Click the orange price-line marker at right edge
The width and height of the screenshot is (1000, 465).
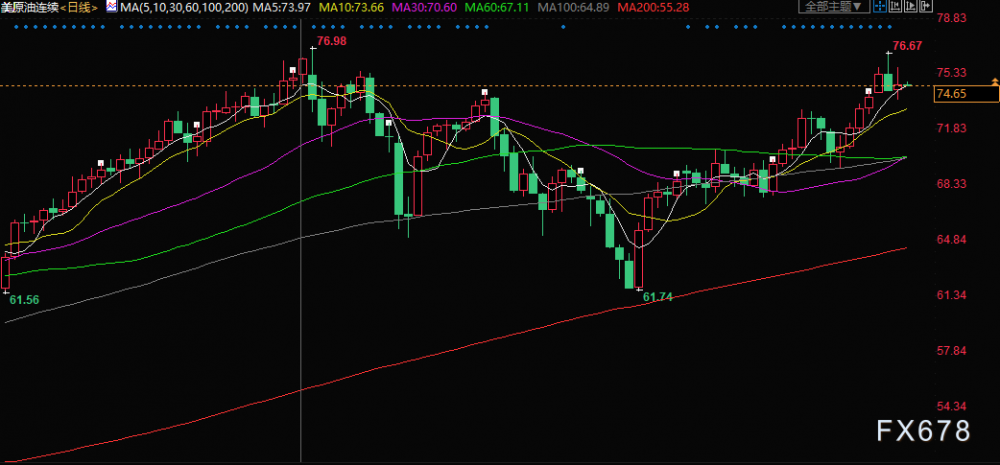[x=995, y=81]
